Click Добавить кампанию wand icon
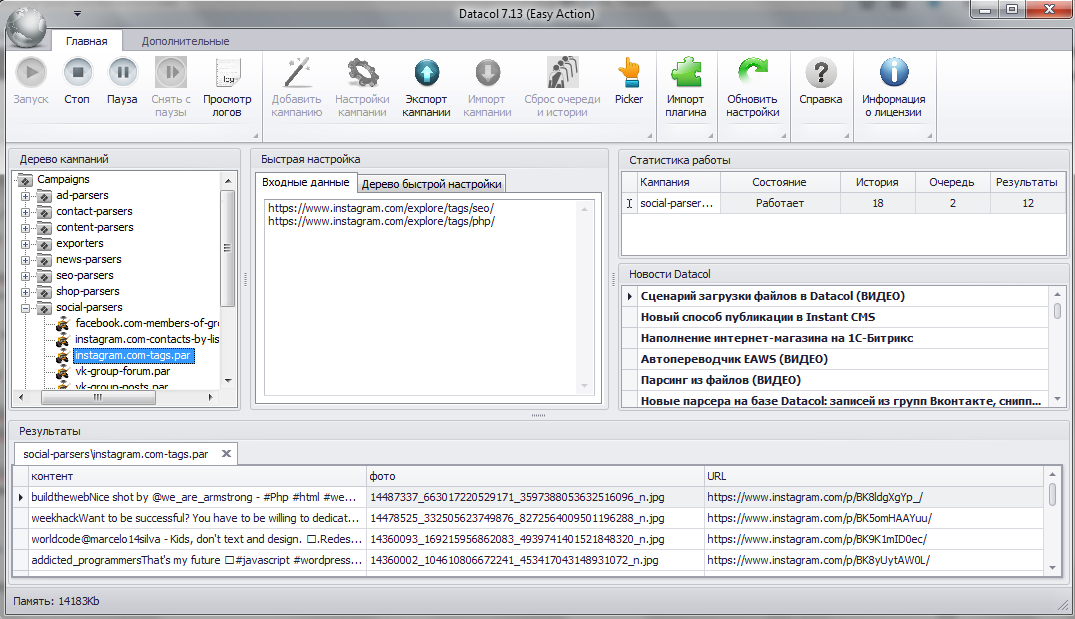Viewport: 1075px width, 619px height. click(297, 73)
